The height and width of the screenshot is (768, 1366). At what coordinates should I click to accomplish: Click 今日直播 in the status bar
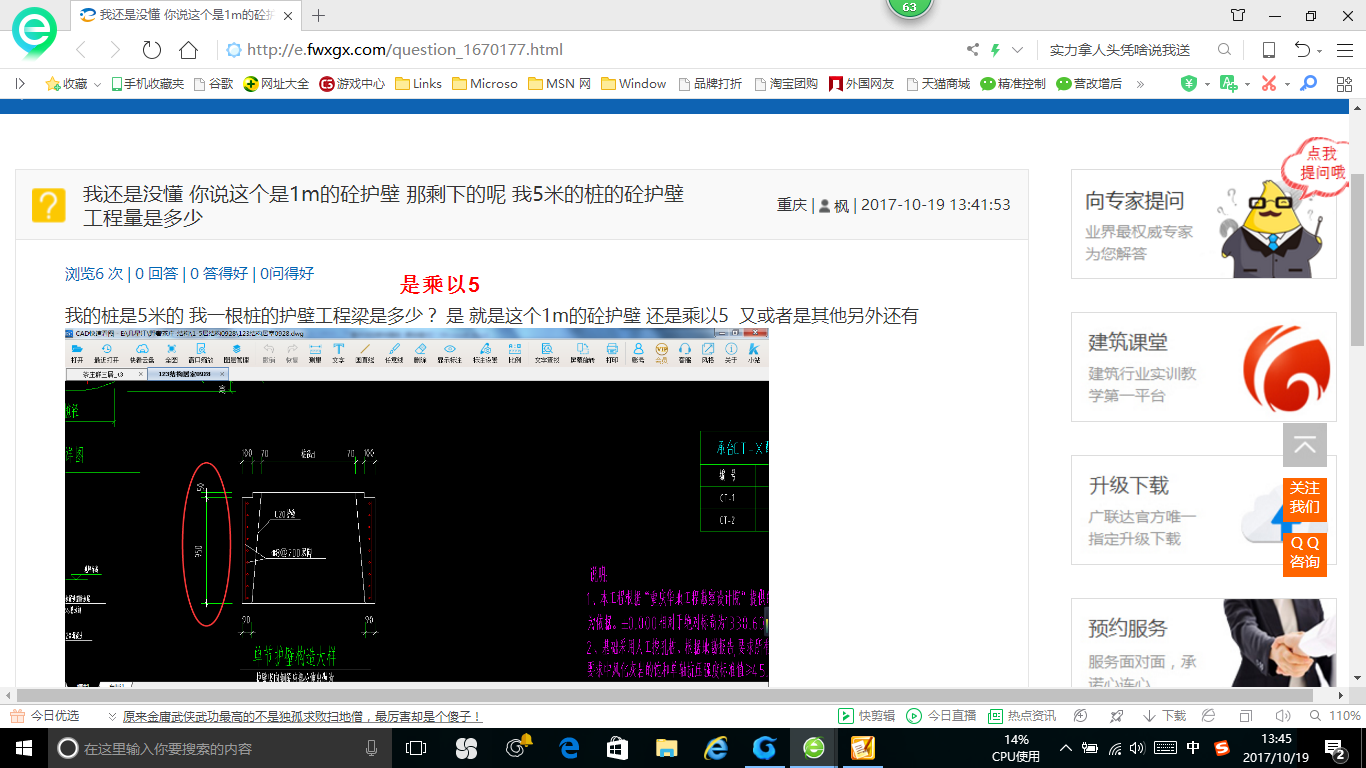[941, 716]
